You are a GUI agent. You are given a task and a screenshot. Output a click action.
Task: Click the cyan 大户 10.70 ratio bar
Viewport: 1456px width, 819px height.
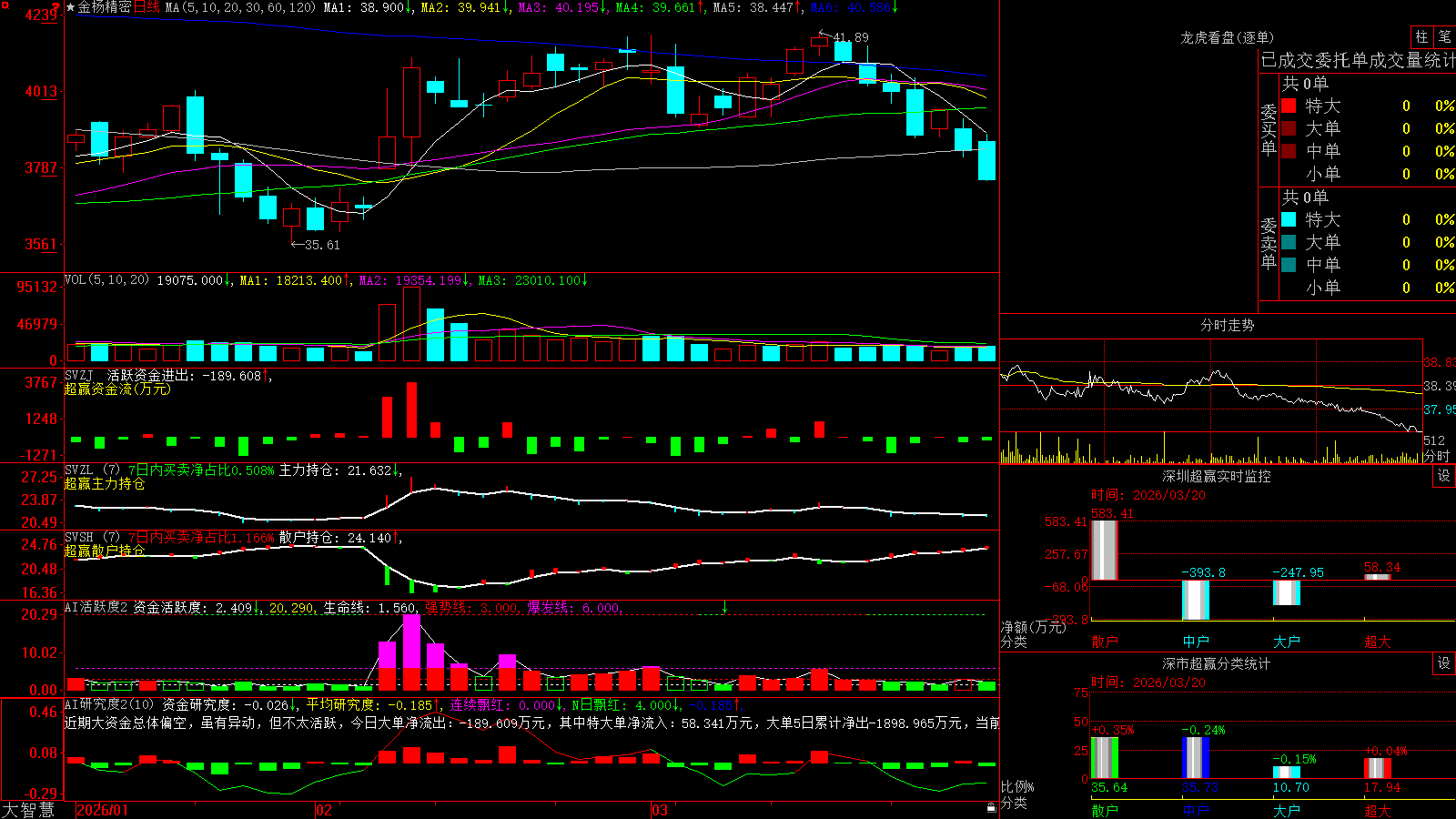[1287, 772]
